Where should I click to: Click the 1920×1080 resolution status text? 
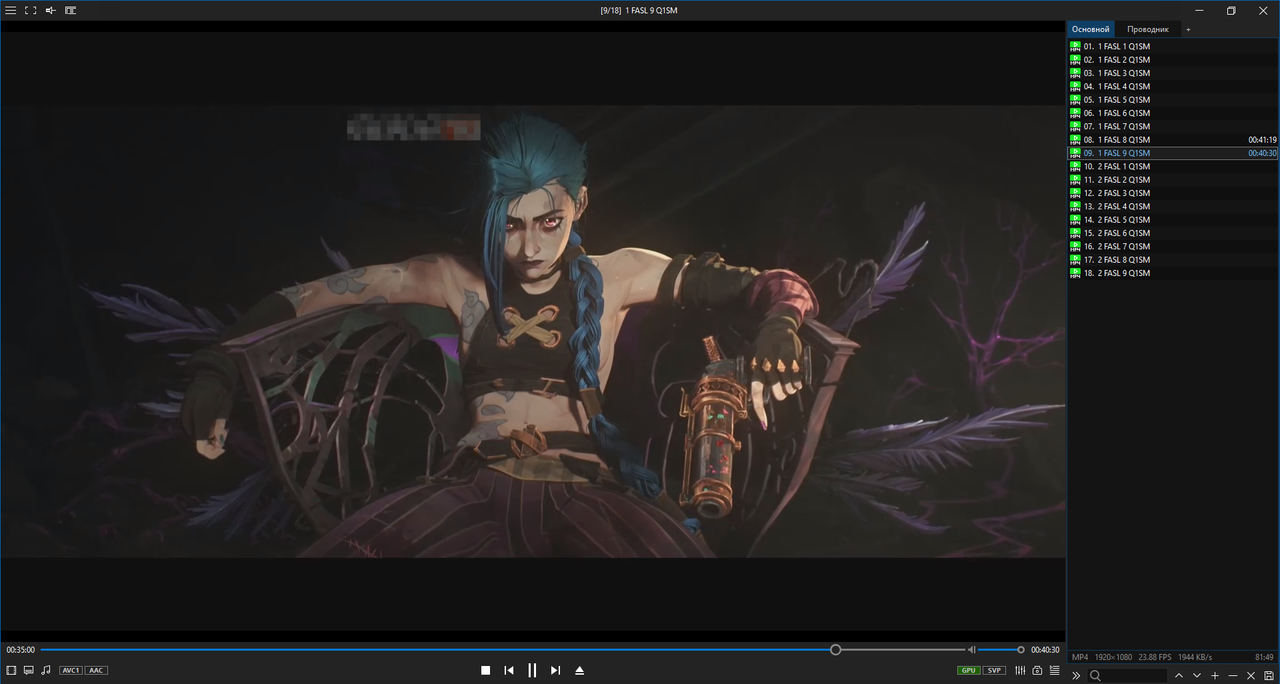pyautogui.click(x=1113, y=657)
